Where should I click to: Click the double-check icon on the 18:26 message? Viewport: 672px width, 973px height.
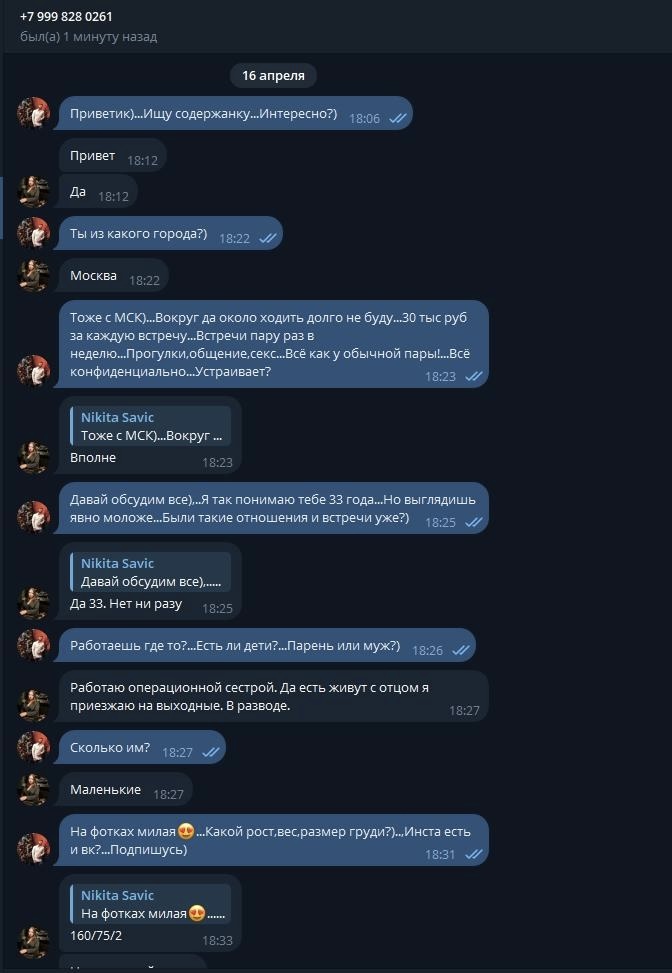(460, 650)
